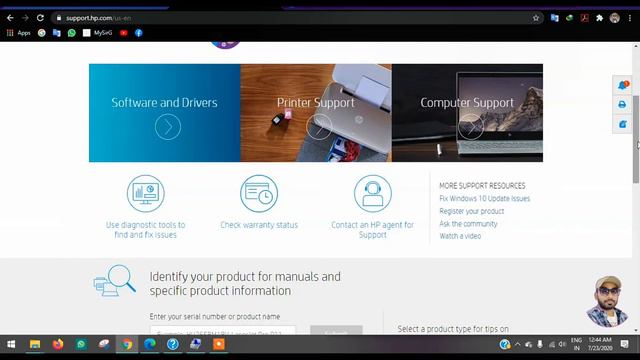Open the Software and Drivers tile
Viewport: 640px width, 360px height.
pyautogui.click(x=164, y=113)
